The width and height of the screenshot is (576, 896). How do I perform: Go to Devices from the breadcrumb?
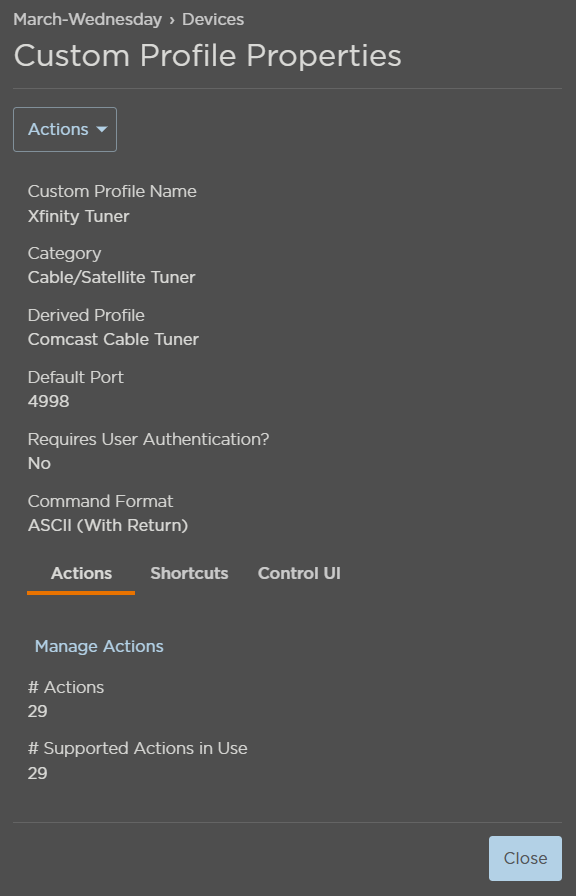(x=212, y=18)
